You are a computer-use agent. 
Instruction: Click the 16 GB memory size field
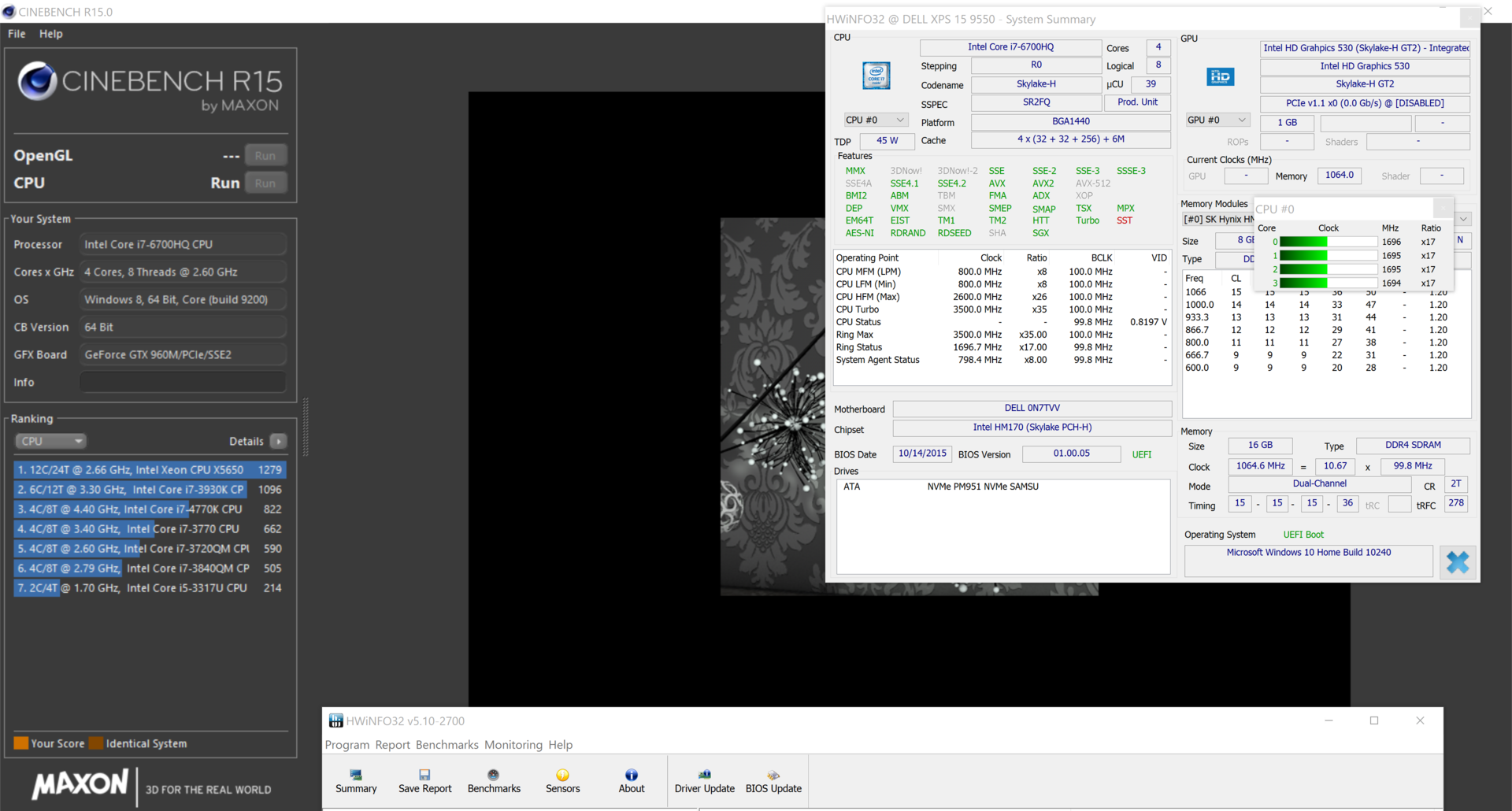(1260, 445)
